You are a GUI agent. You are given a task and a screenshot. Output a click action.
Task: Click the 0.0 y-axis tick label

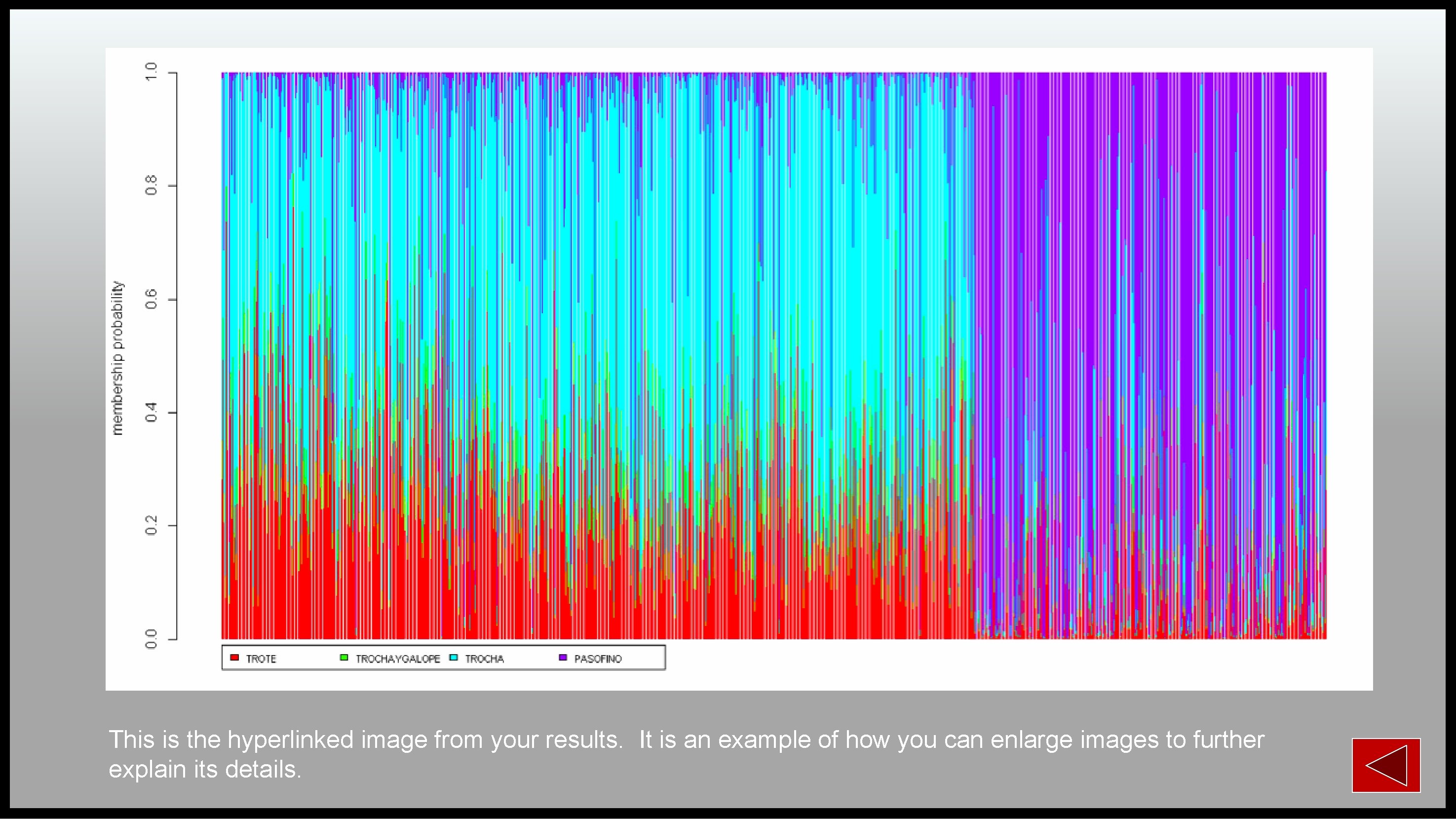(151, 639)
